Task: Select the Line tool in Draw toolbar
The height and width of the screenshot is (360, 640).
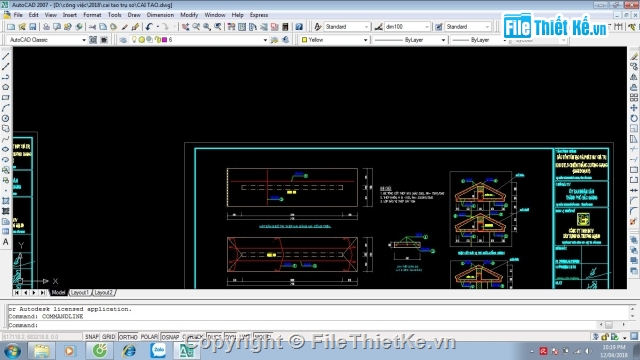Action: tap(6, 56)
